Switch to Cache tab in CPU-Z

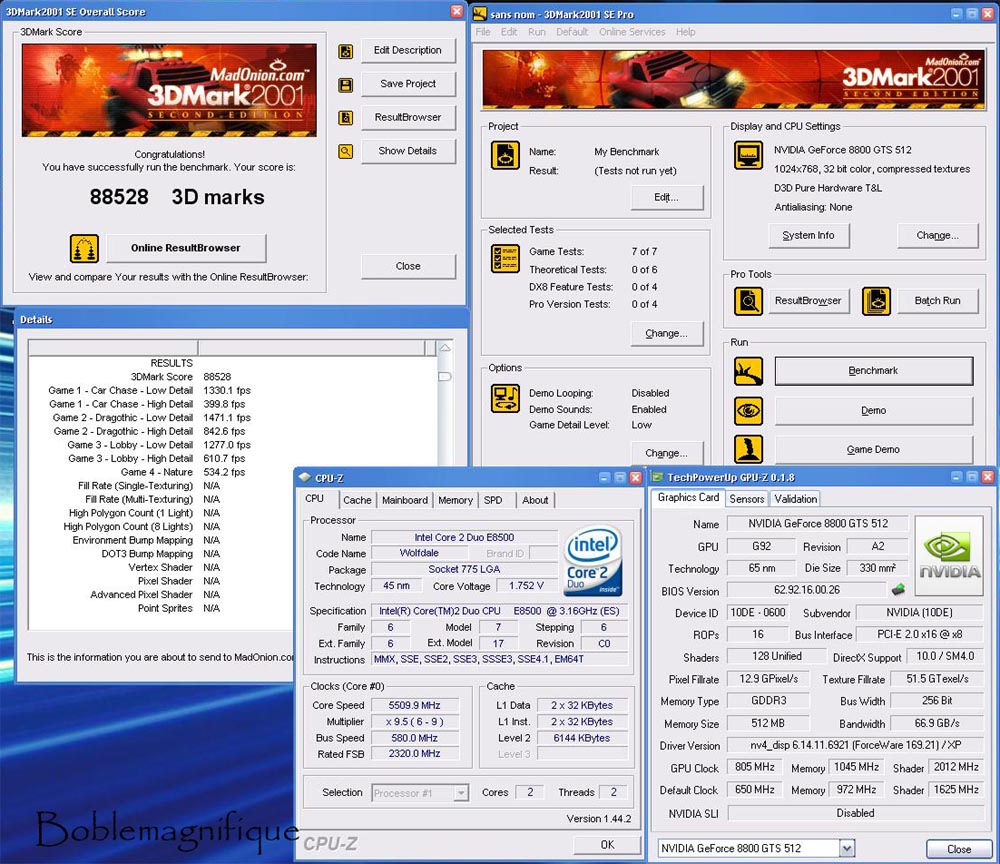pyautogui.click(x=357, y=501)
